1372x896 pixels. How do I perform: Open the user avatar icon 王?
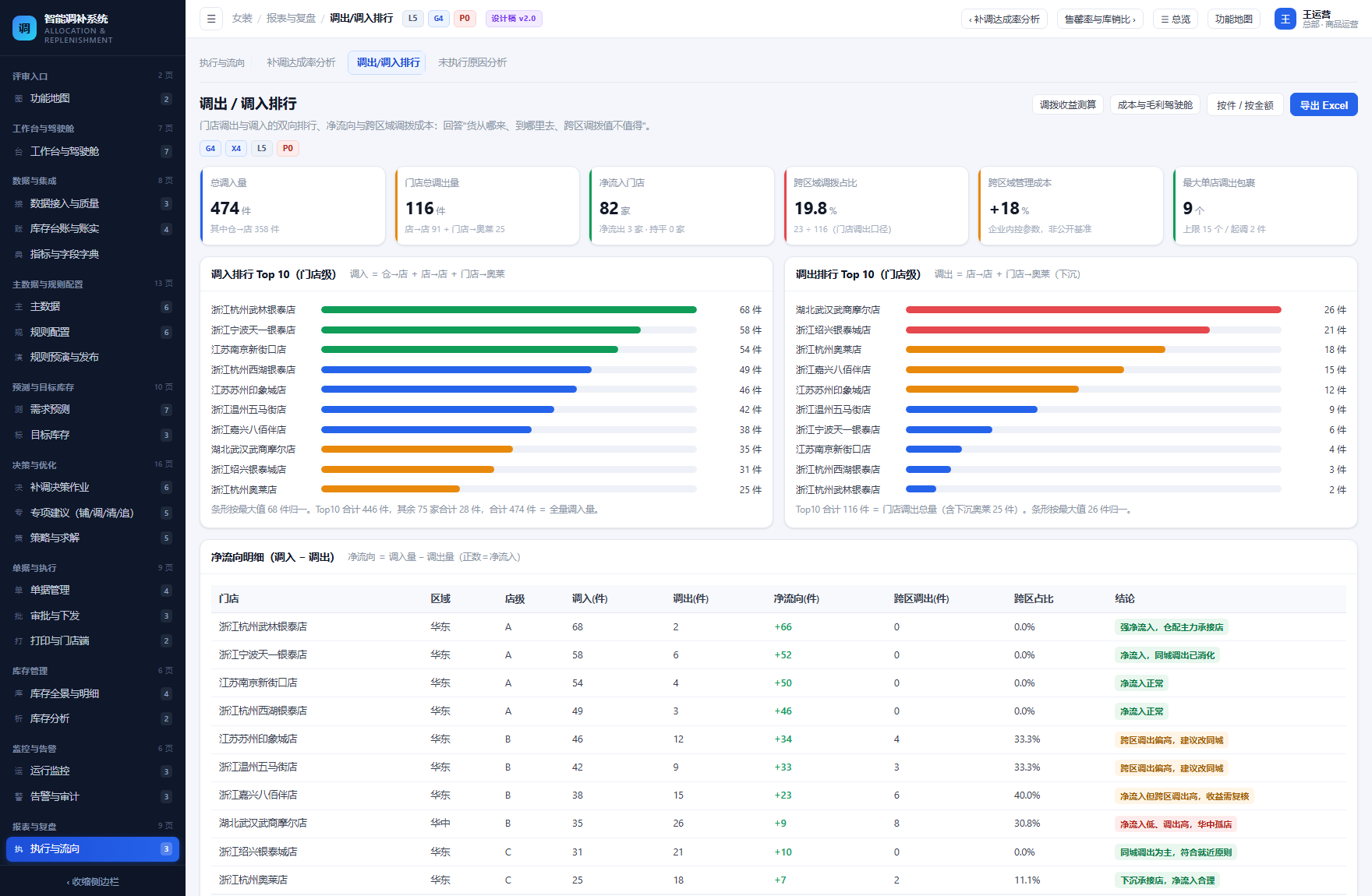[1285, 19]
